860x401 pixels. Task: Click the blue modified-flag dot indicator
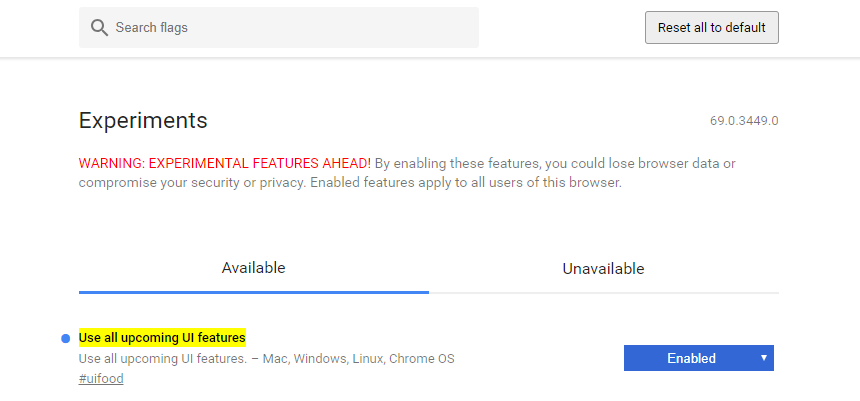click(66, 338)
